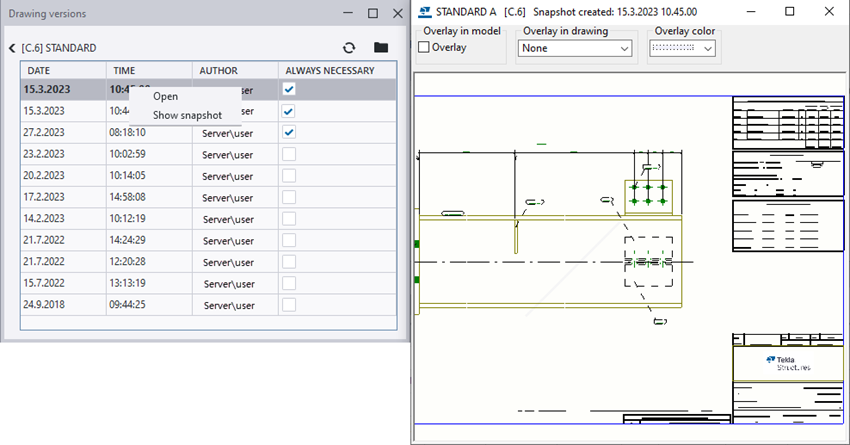Select Open from the context menu
This screenshot has height=445, width=850.
(x=166, y=97)
